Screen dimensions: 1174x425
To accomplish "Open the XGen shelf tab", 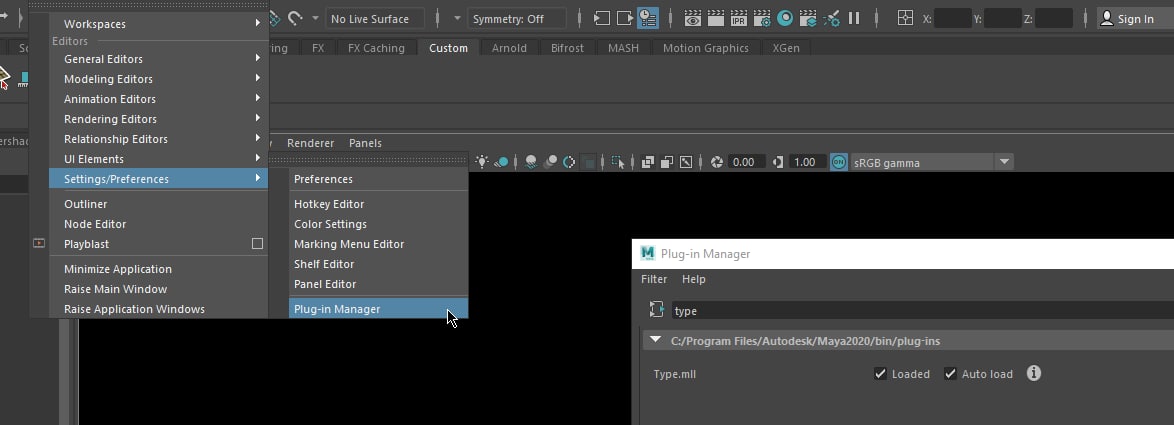I will pos(786,48).
